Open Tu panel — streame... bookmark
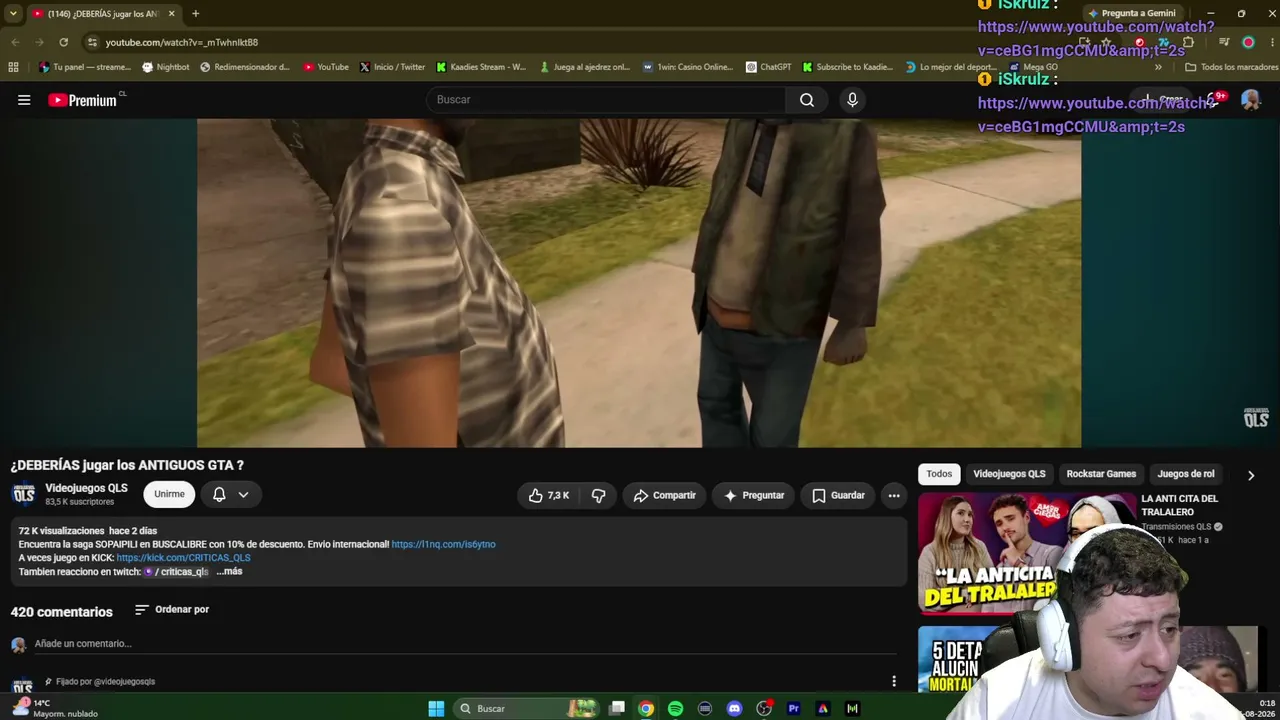Image resolution: width=1280 pixels, height=720 pixels. pyautogui.click(x=84, y=67)
